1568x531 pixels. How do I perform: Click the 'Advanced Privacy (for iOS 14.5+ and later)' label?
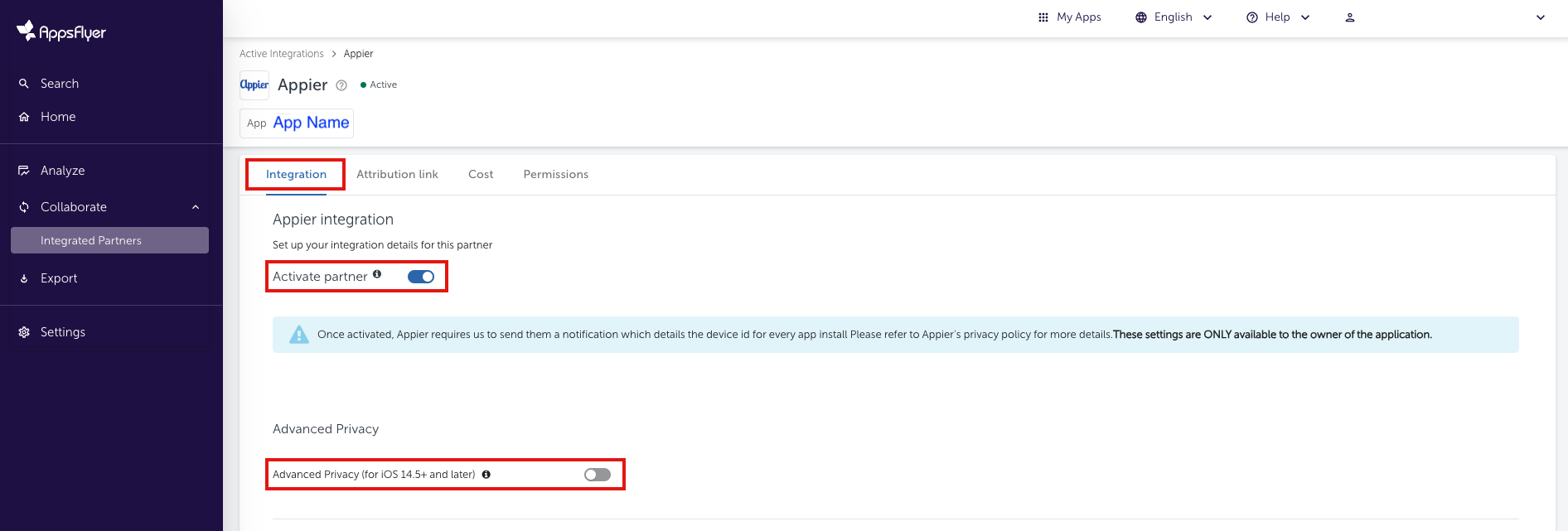[x=374, y=475]
